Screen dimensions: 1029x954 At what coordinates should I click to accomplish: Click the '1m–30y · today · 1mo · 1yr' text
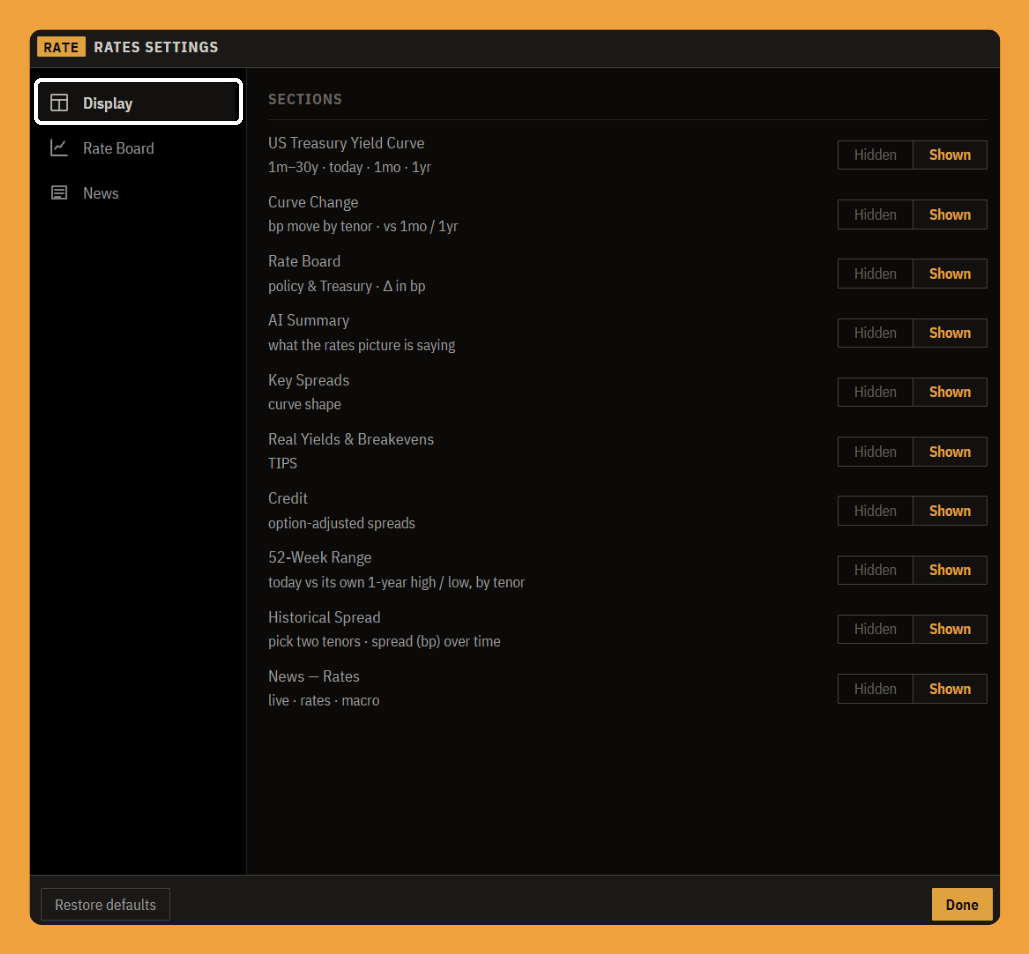(349, 167)
